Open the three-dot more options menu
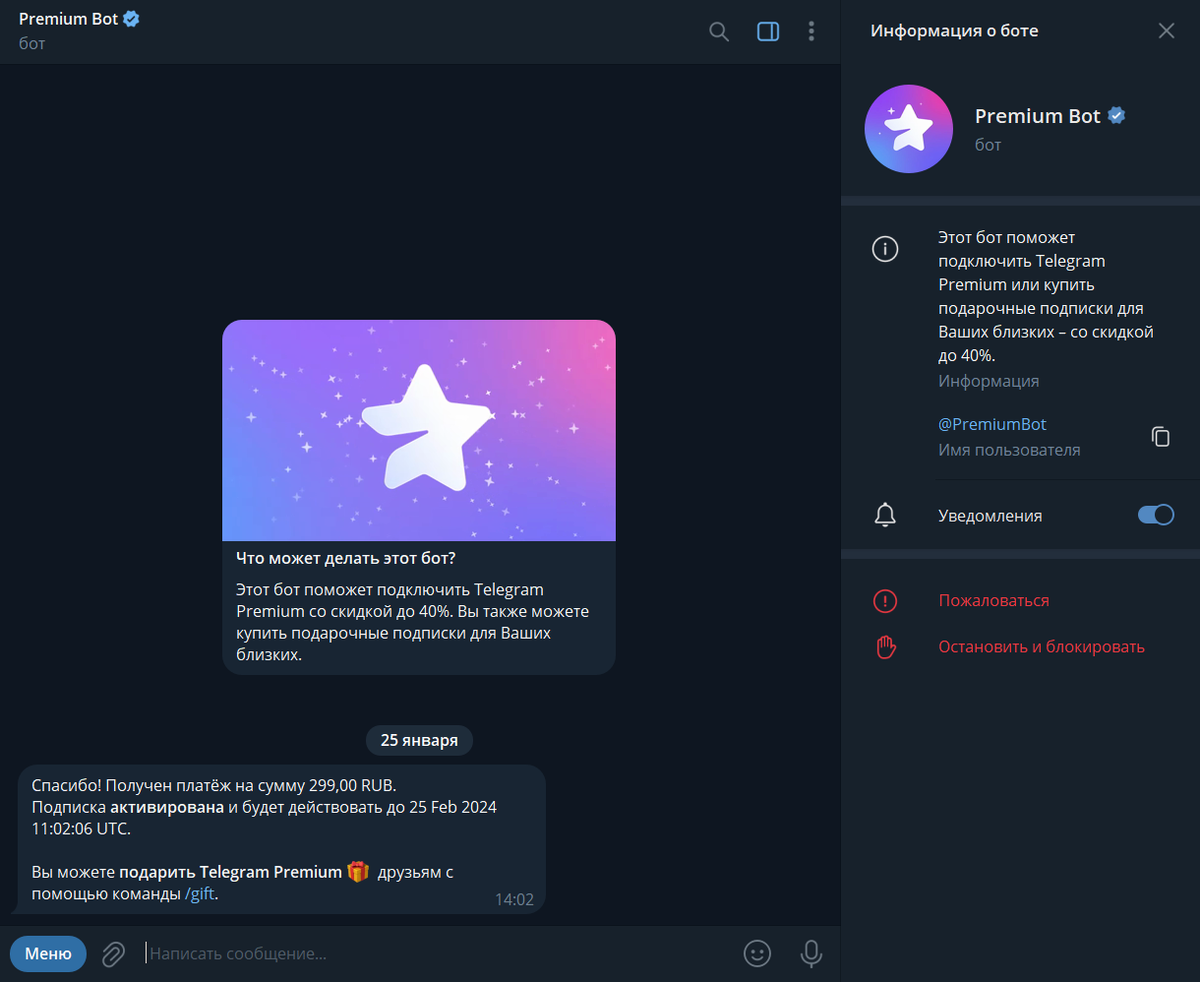This screenshot has width=1200, height=982. click(811, 31)
